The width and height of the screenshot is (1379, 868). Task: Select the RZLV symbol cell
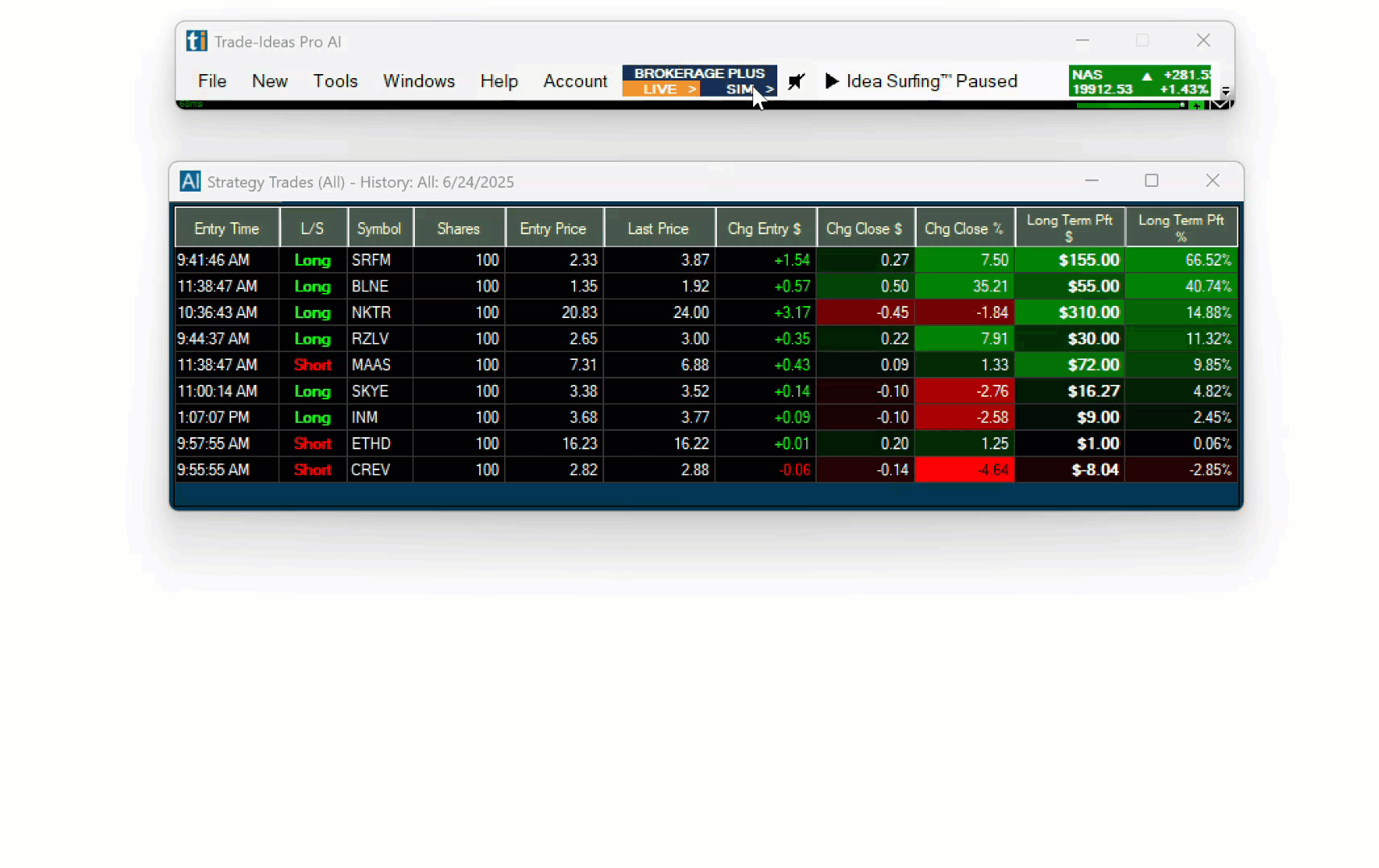point(379,338)
